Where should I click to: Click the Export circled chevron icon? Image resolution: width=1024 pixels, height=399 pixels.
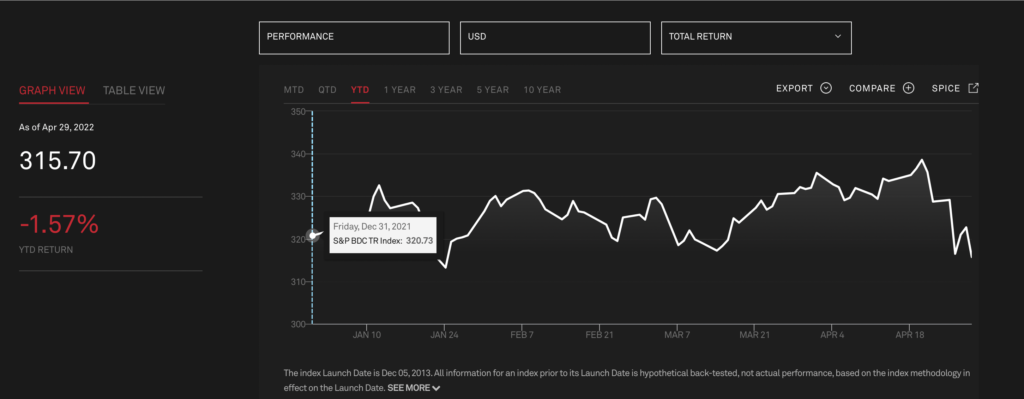tap(825, 88)
